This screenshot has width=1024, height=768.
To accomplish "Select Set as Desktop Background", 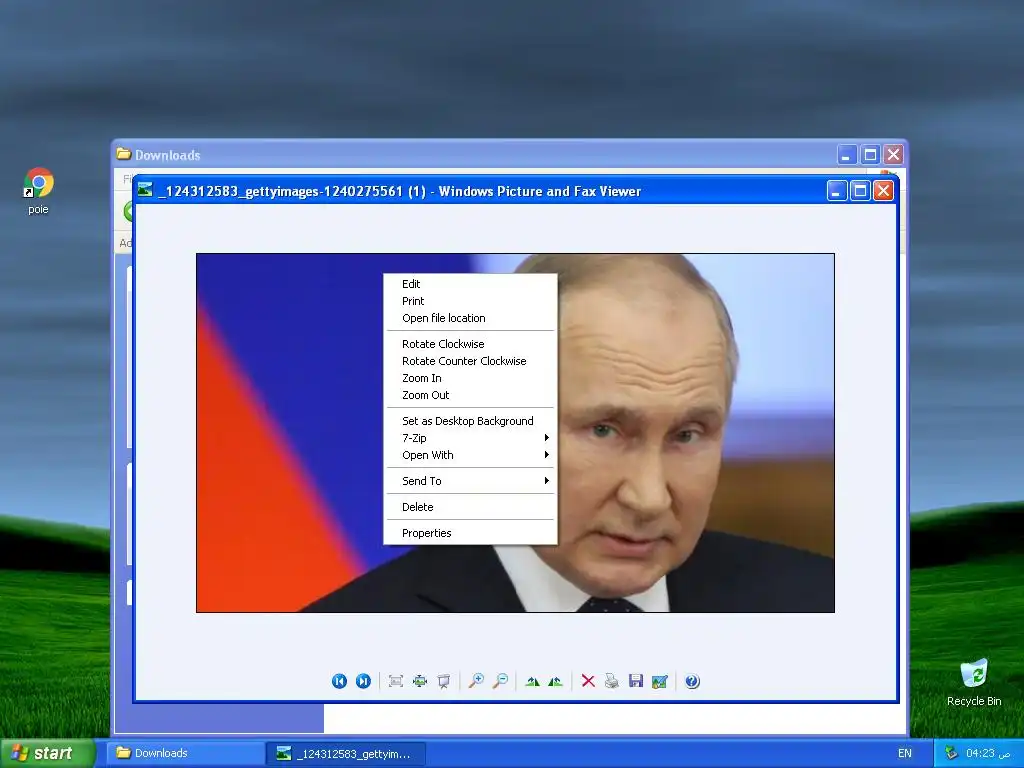I will point(470,421).
